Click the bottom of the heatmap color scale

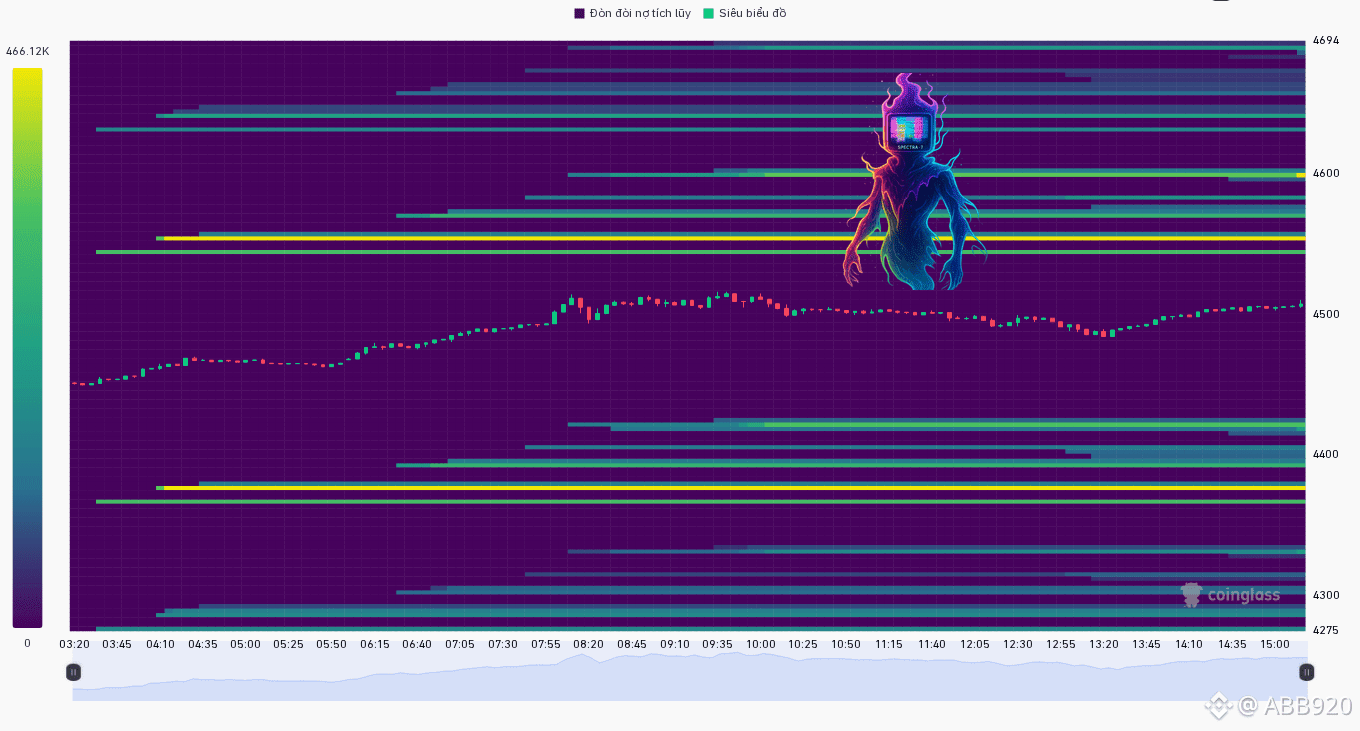28,623
